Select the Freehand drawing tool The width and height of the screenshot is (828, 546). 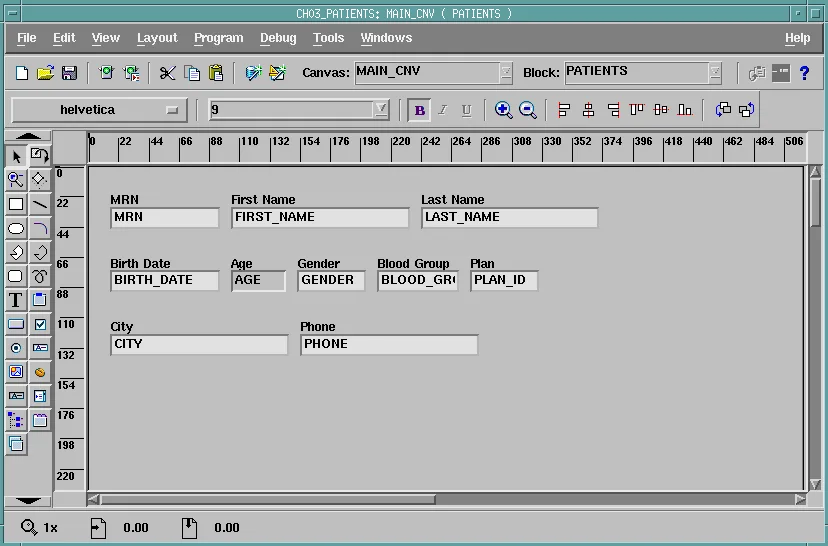[x=39, y=276]
